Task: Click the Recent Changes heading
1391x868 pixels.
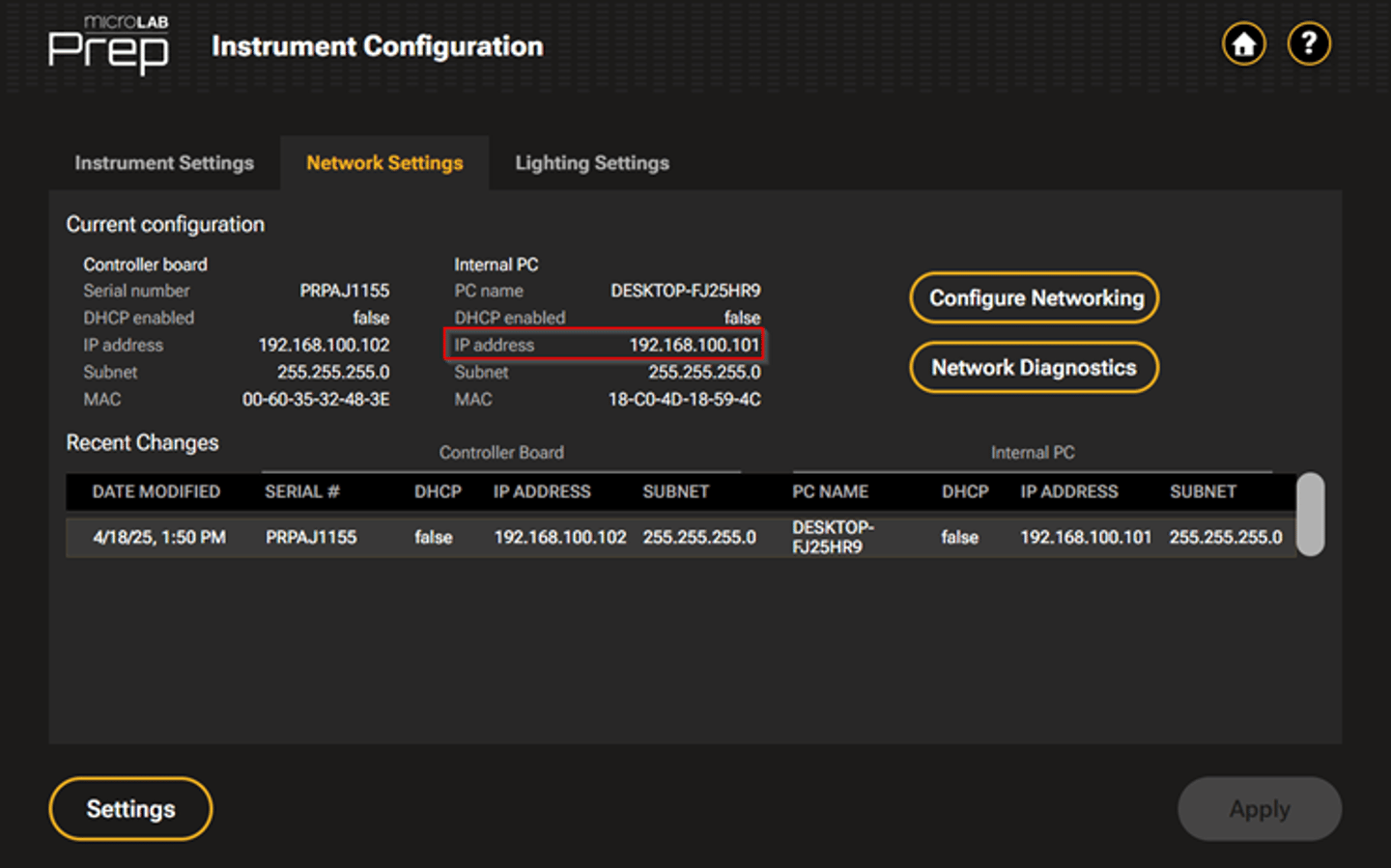Action: coord(142,442)
